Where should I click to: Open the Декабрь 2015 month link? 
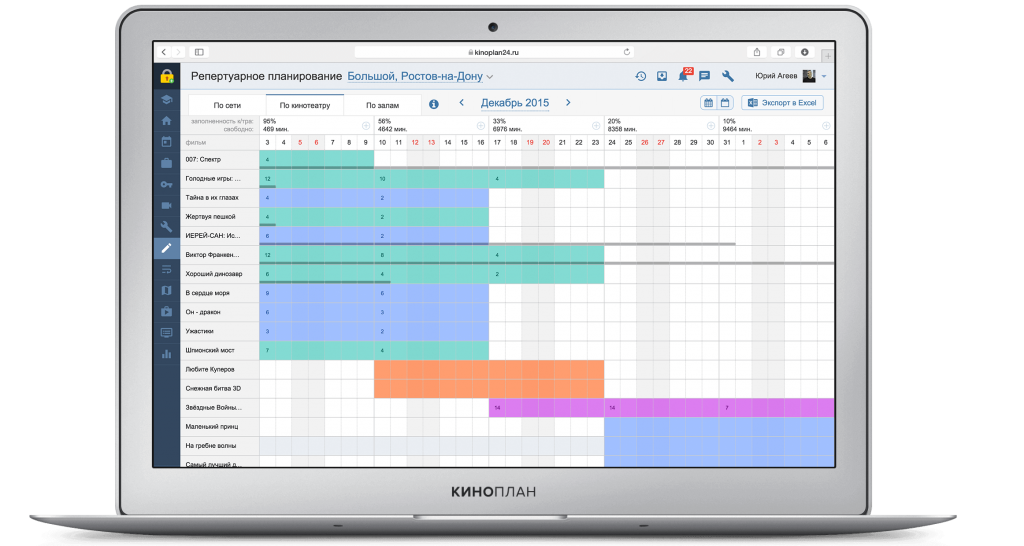pos(514,103)
